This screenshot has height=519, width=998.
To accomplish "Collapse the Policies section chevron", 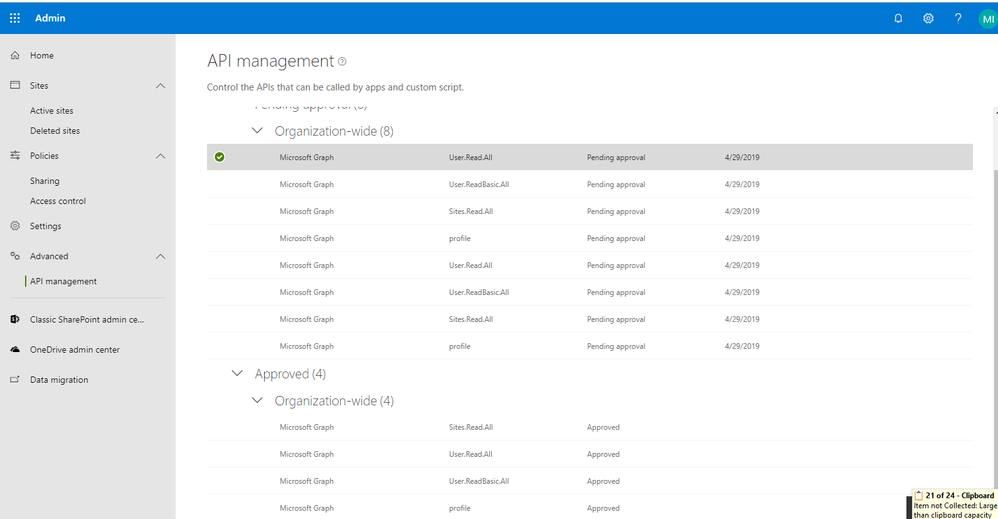I will (x=160, y=156).
